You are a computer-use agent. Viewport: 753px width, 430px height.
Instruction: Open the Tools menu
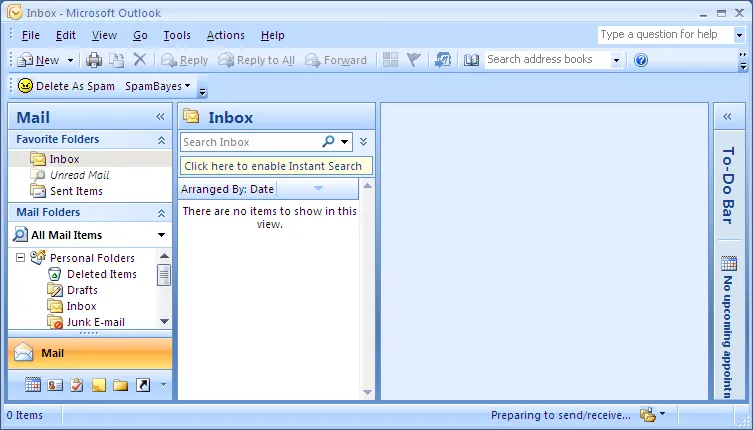(x=177, y=35)
